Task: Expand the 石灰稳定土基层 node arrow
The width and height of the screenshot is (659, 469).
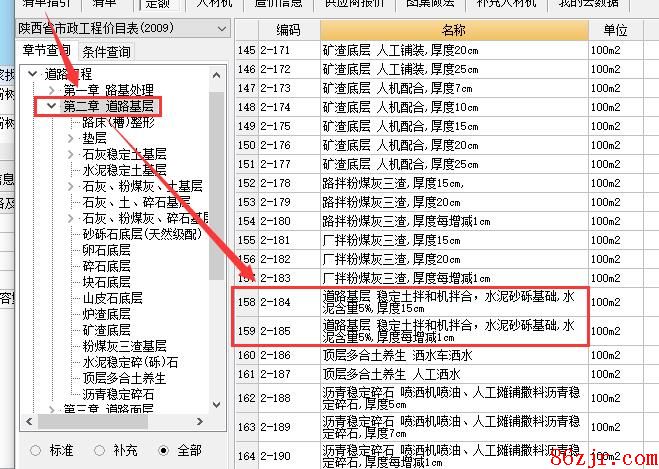Action: click(x=70, y=154)
